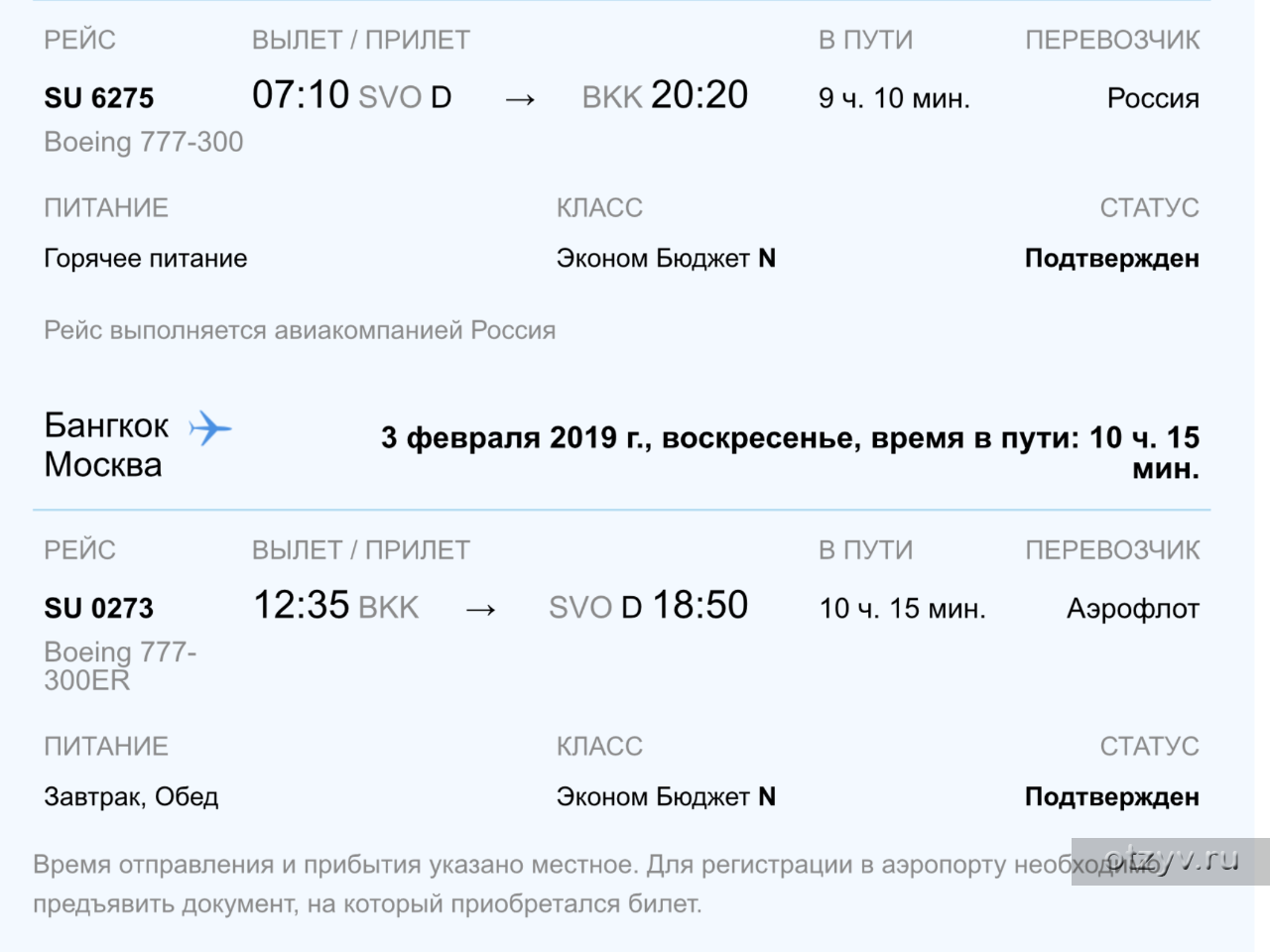Click arrival time 20:20
1270x952 pixels.
699,95
